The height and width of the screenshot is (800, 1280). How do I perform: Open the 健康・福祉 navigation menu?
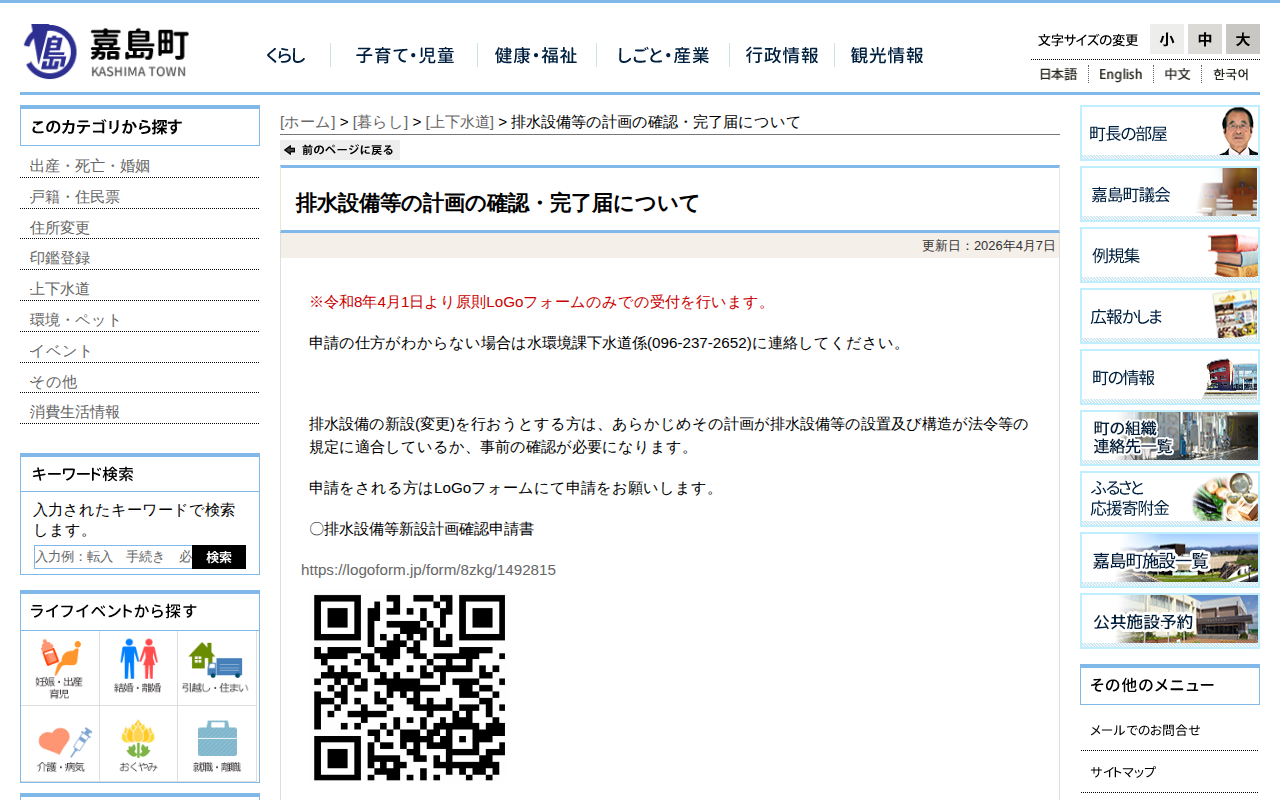(536, 56)
